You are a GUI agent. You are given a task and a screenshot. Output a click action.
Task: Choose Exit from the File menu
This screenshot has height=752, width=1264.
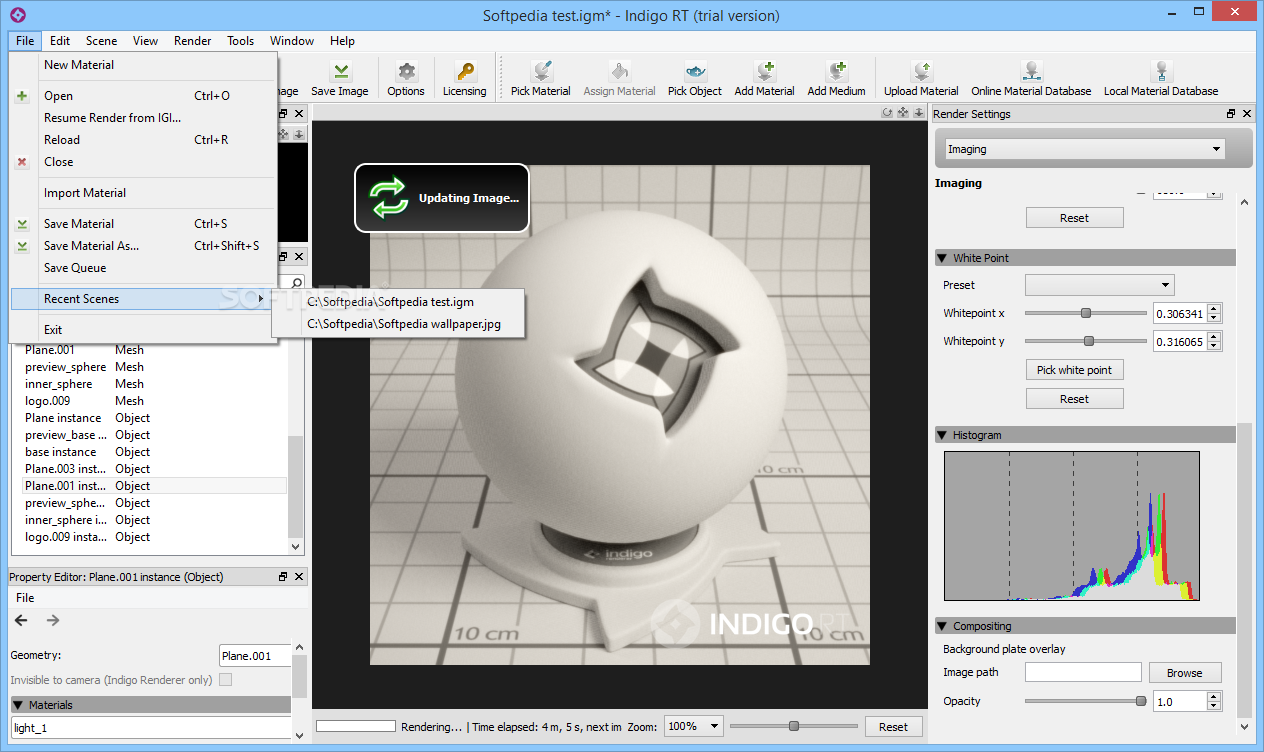click(x=53, y=330)
